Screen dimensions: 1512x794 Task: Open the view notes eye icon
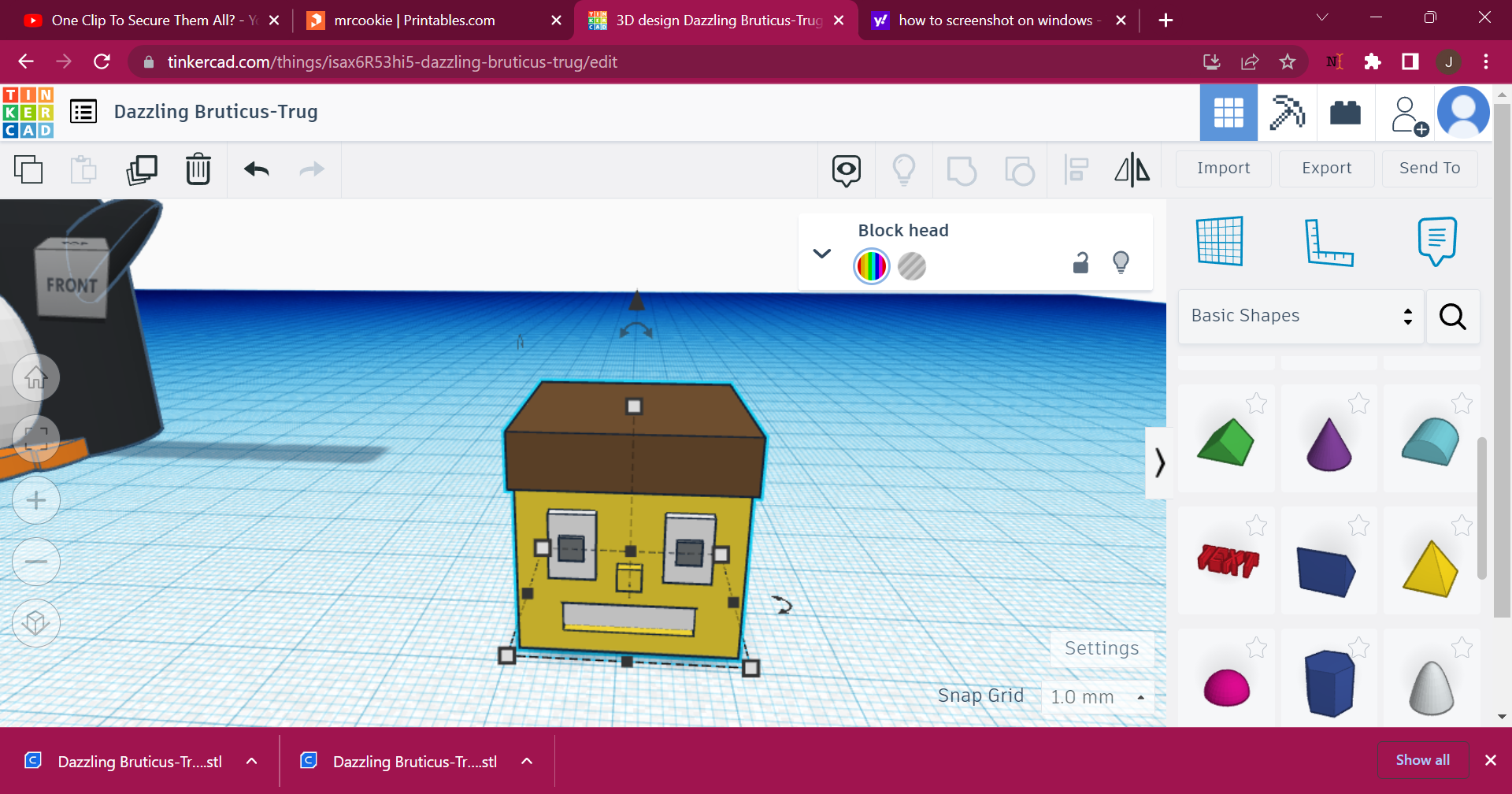(x=847, y=170)
